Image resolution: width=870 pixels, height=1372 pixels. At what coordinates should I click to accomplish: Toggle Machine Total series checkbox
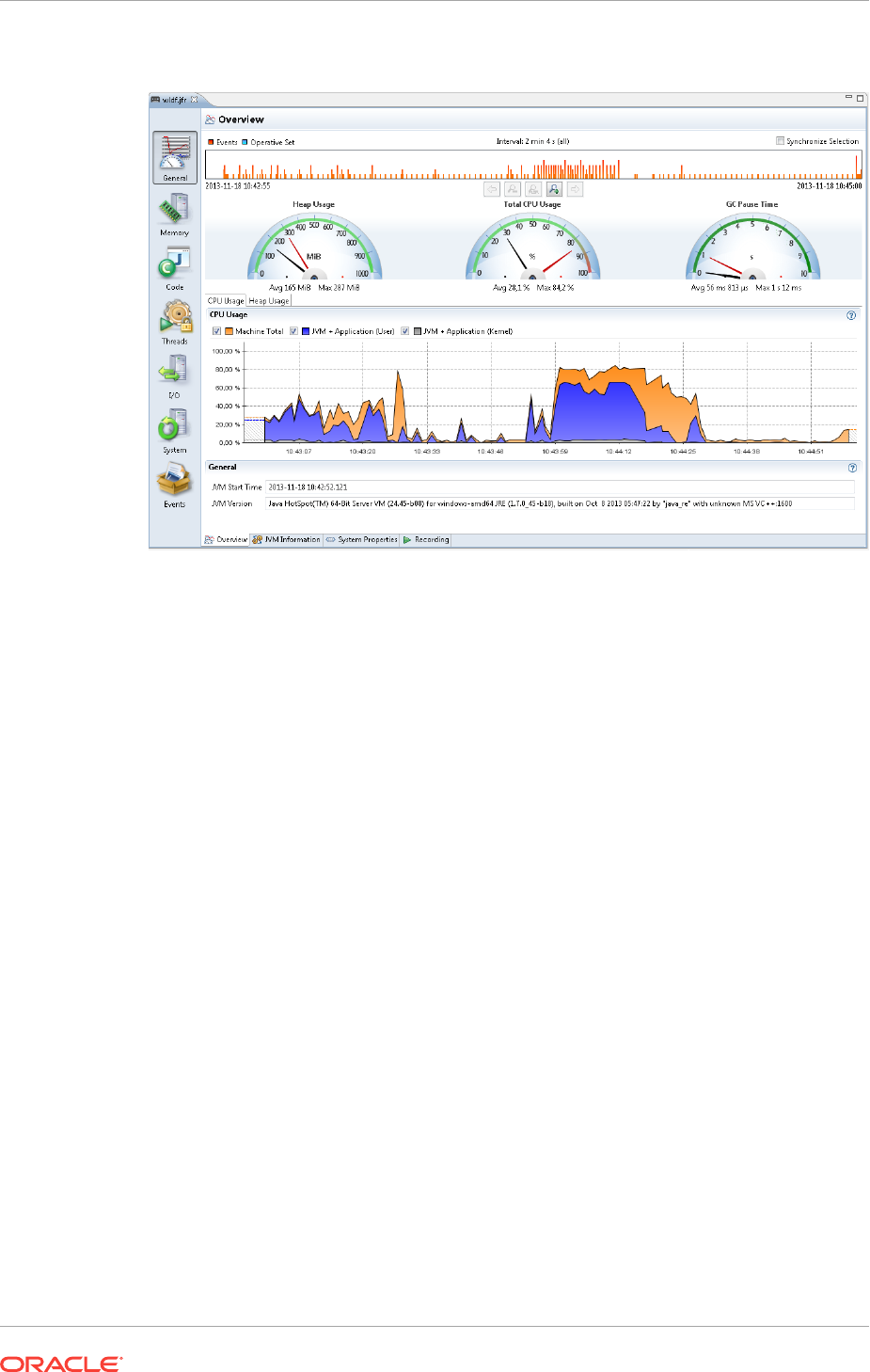click(x=217, y=331)
